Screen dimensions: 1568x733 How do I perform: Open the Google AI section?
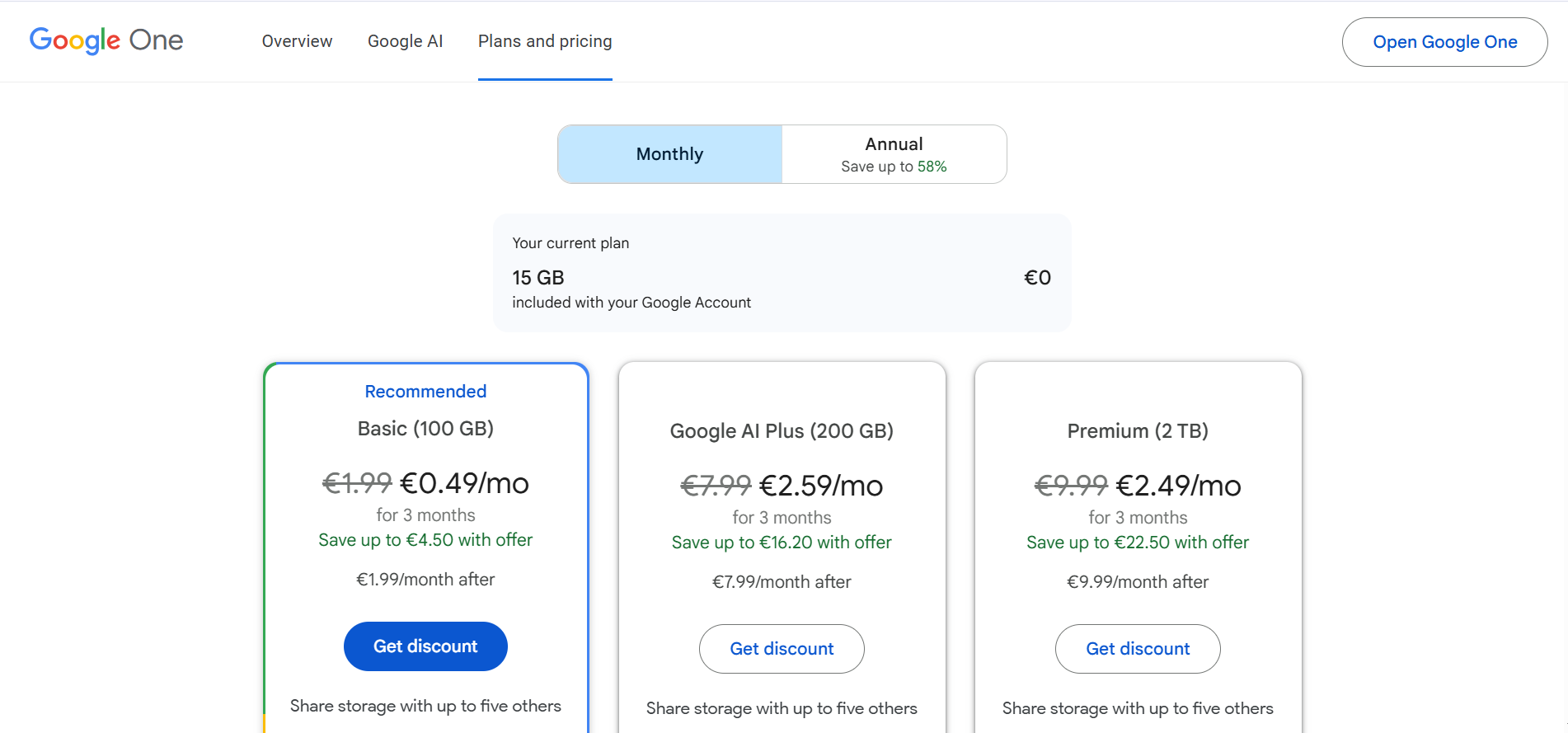click(405, 40)
